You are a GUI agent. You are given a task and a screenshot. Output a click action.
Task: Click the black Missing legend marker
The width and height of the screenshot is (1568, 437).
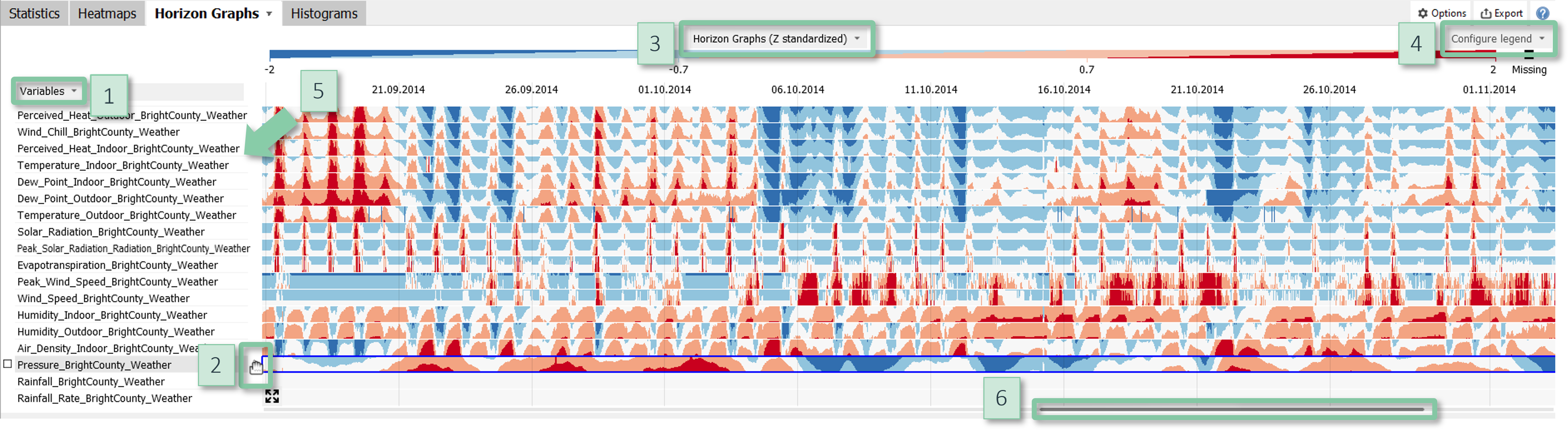pyautogui.click(x=1528, y=55)
